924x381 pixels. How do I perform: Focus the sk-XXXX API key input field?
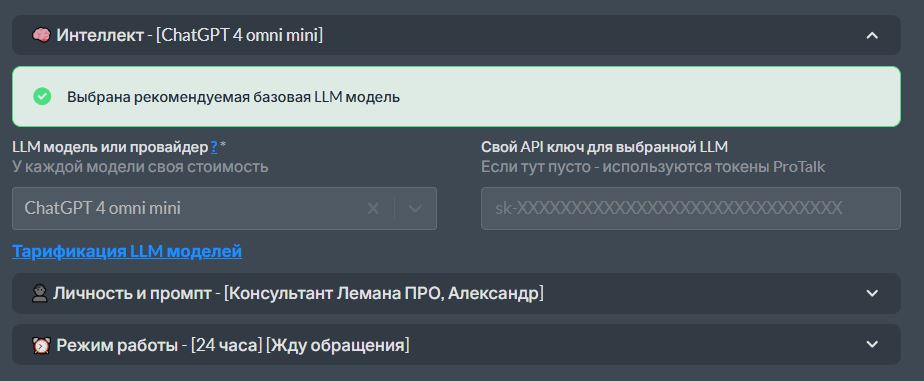(691, 208)
